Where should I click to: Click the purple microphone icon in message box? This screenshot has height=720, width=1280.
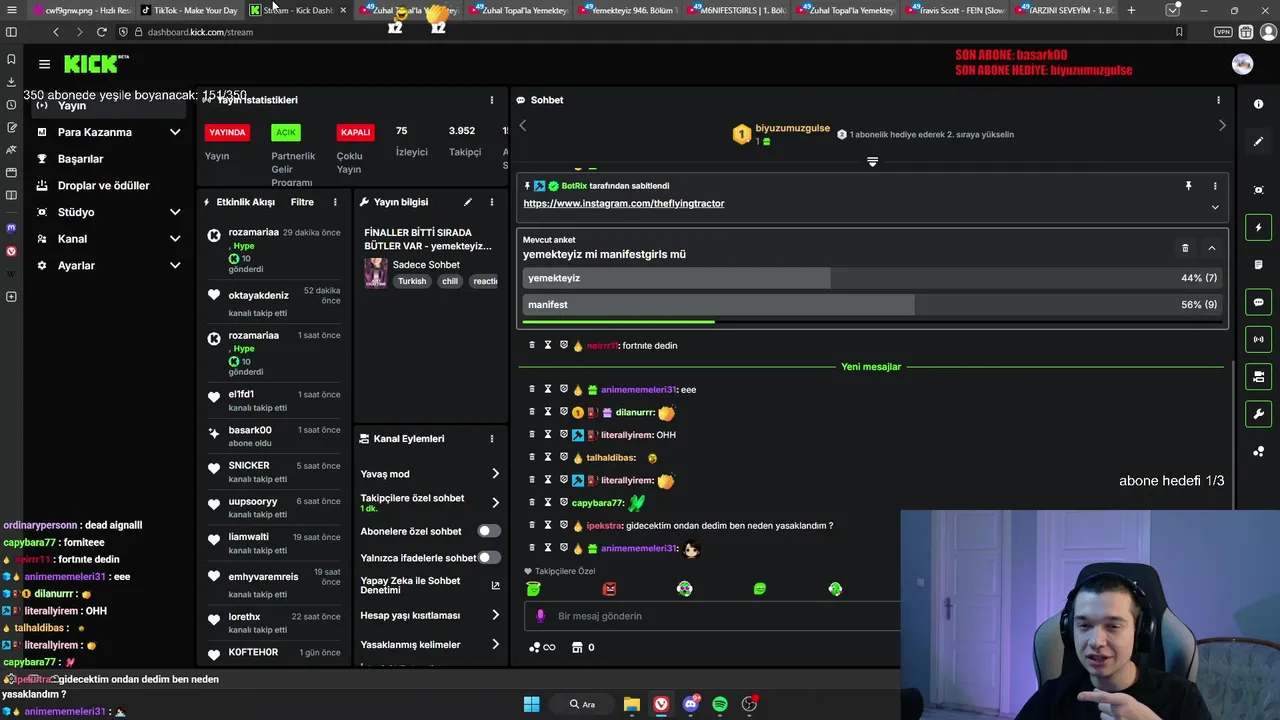tap(541, 616)
